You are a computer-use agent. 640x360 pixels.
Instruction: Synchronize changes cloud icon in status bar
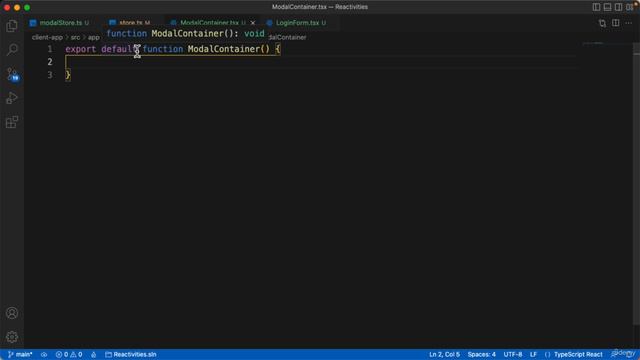[44, 354]
